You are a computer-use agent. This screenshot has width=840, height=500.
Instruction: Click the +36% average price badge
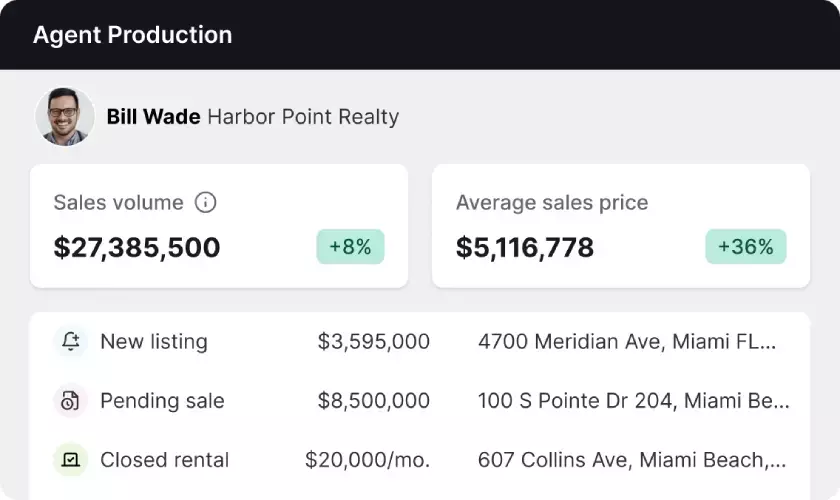745,247
